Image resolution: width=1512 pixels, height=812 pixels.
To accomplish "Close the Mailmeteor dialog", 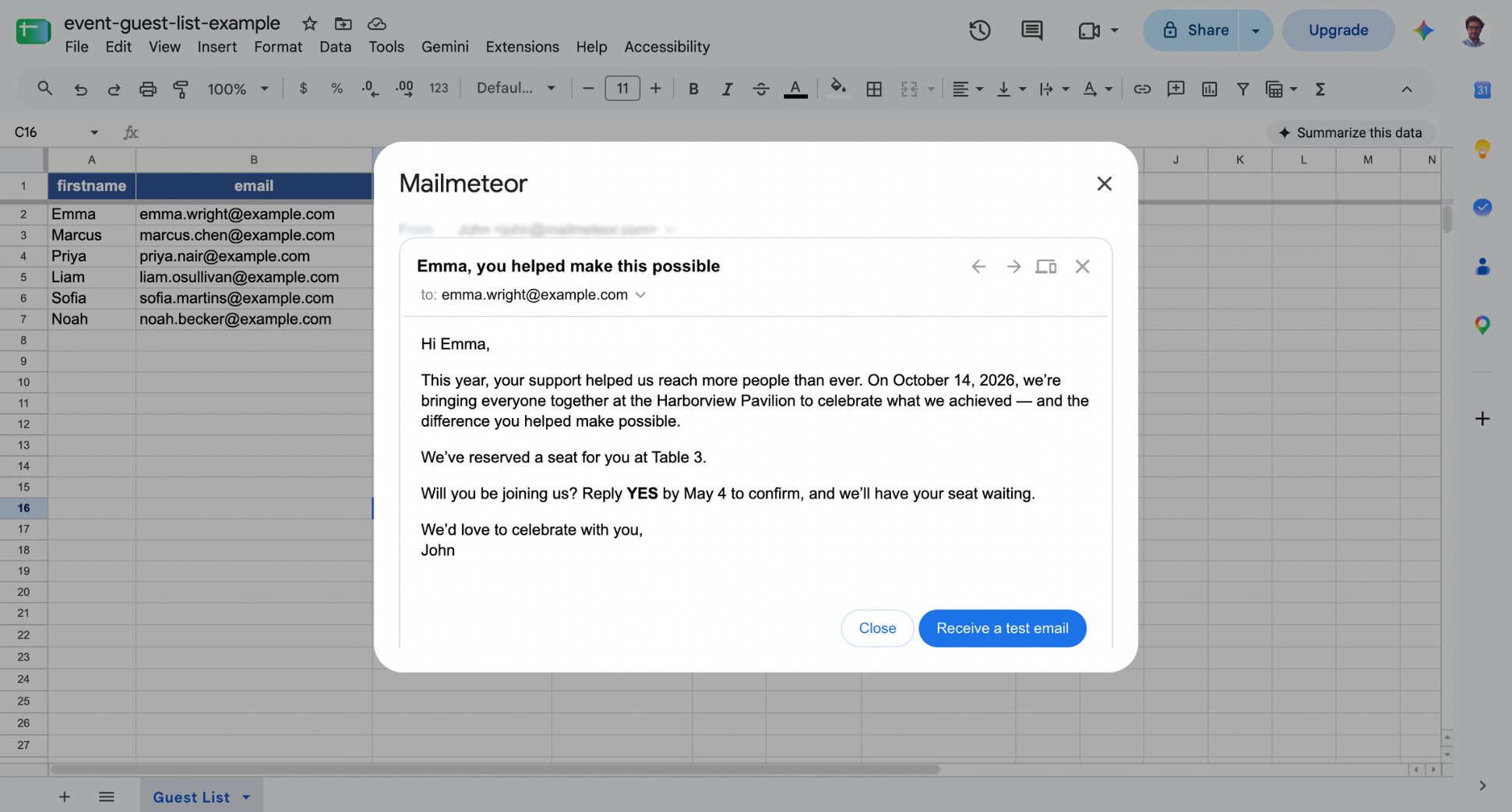I will 1104,184.
